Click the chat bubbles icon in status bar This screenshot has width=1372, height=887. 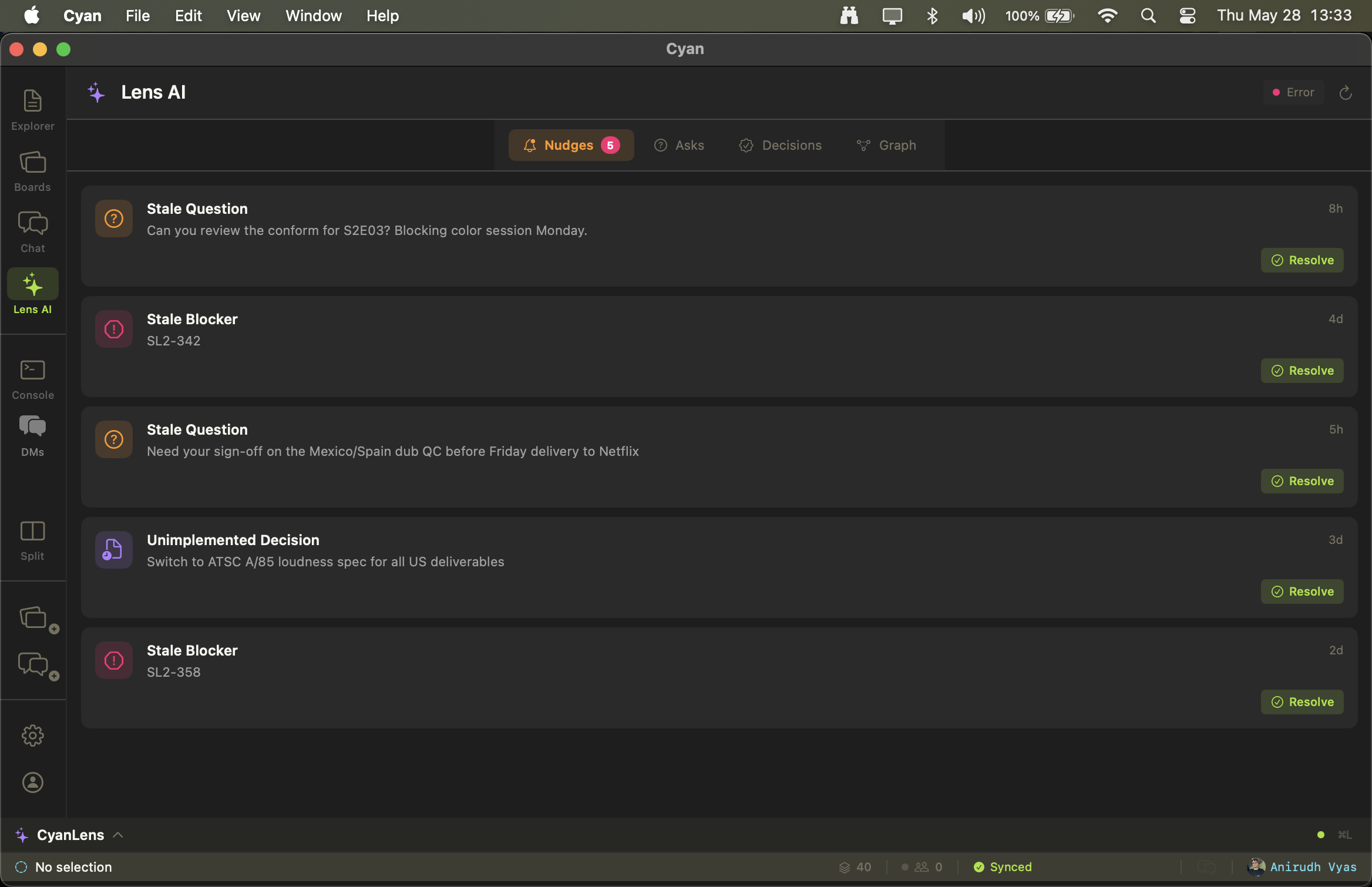(1206, 867)
